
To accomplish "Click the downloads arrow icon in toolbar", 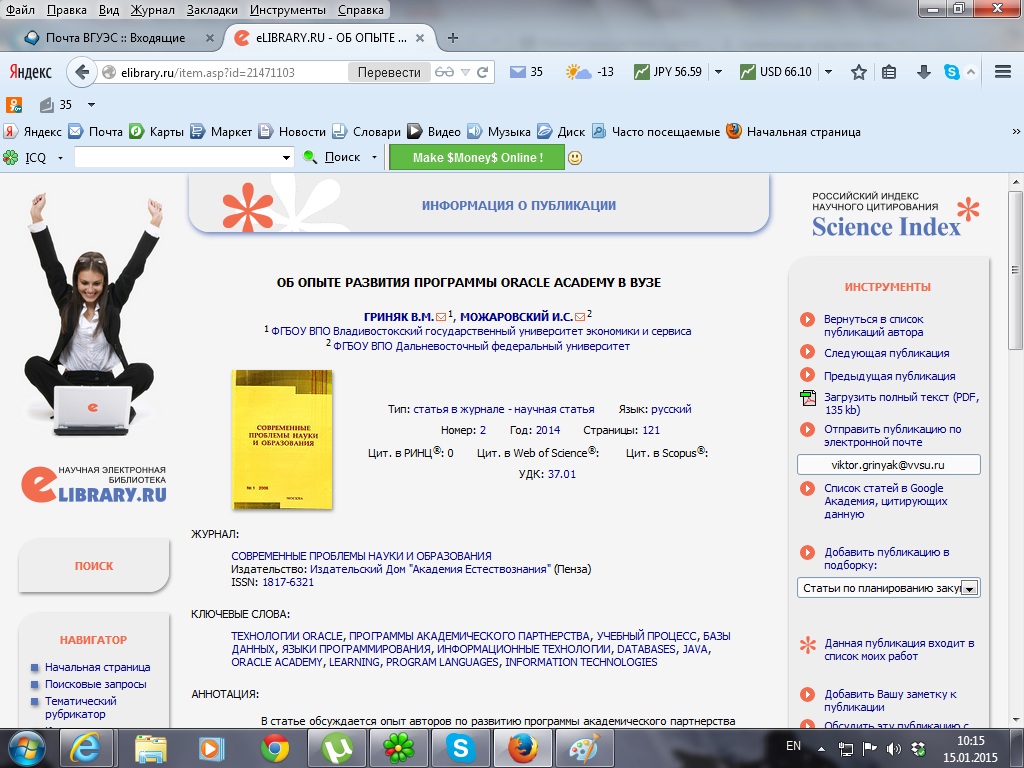I will coord(923,72).
